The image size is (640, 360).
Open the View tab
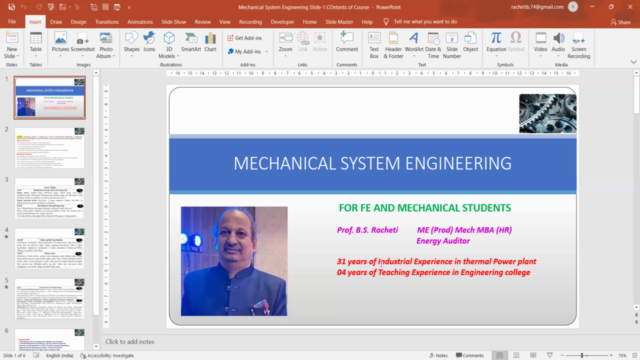[x=224, y=22]
